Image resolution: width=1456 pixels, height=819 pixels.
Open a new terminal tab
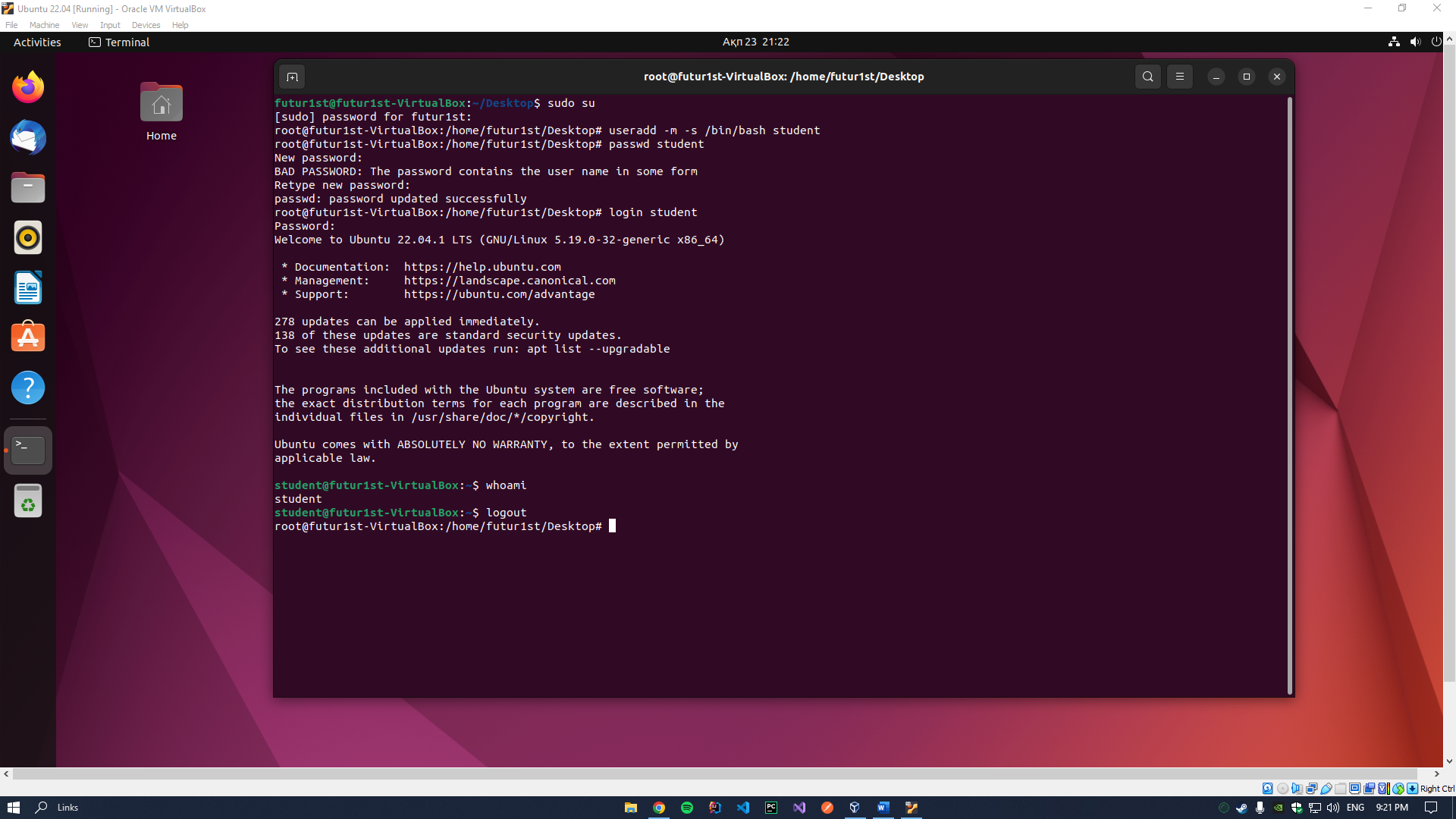coord(292,77)
